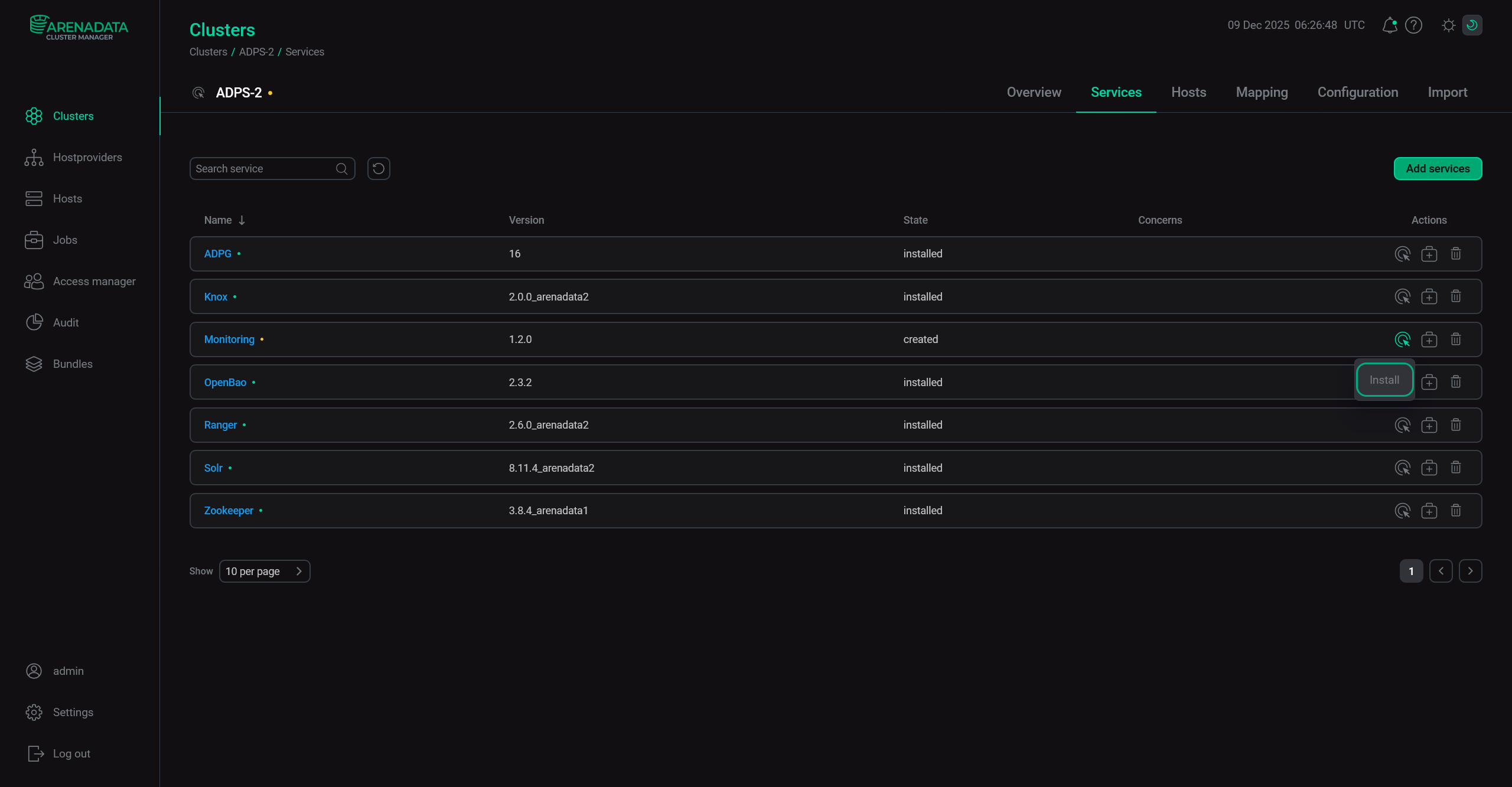Switch to light theme sun icon
Image resolution: width=1512 pixels, height=787 pixels.
click(x=1448, y=25)
